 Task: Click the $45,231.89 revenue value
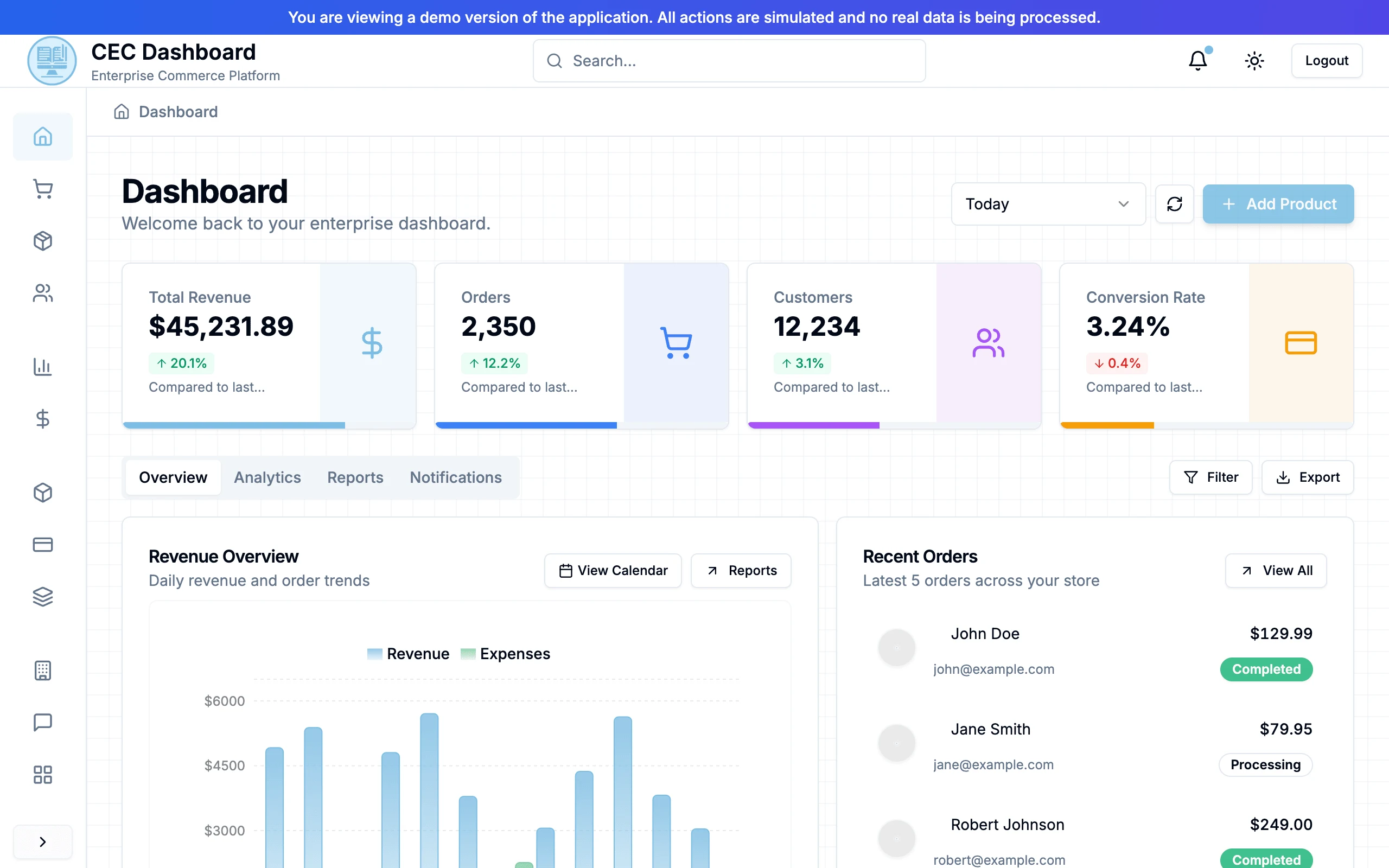point(221,326)
